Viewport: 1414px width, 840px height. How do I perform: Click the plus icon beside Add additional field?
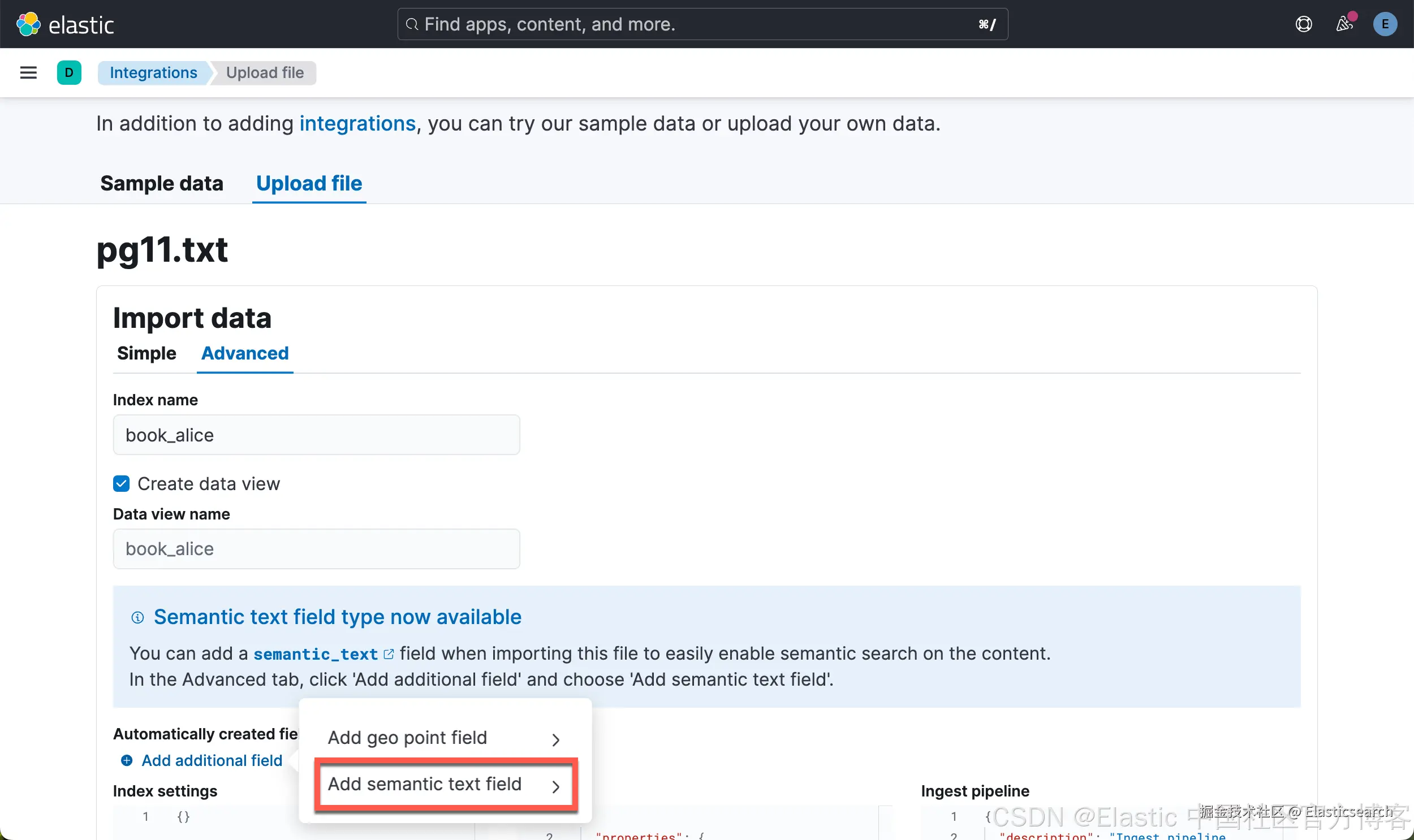click(127, 760)
